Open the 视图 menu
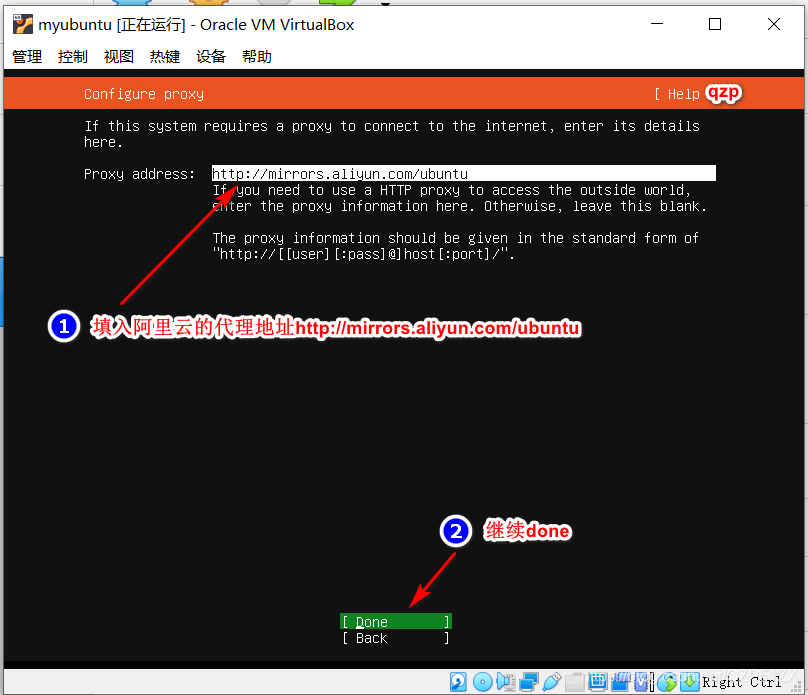The image size is (808, 695). 119,56
